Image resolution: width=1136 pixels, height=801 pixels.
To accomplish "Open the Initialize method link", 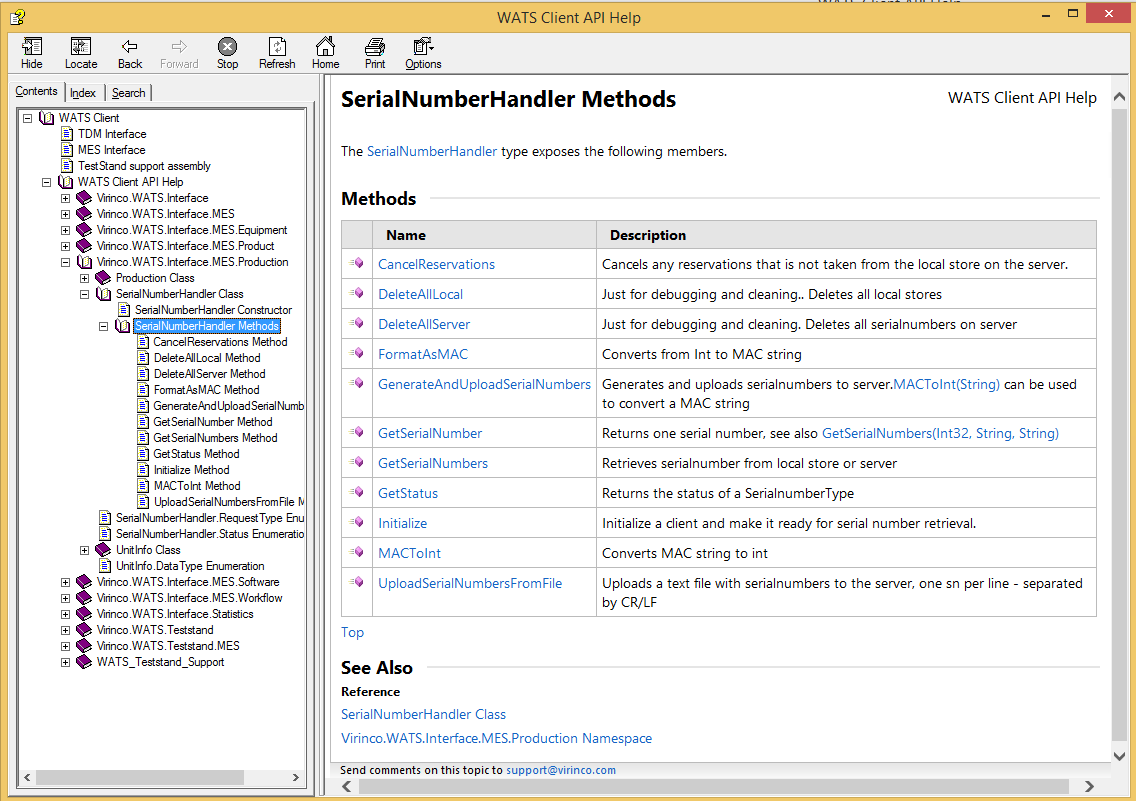I will (x=402, y=523).
